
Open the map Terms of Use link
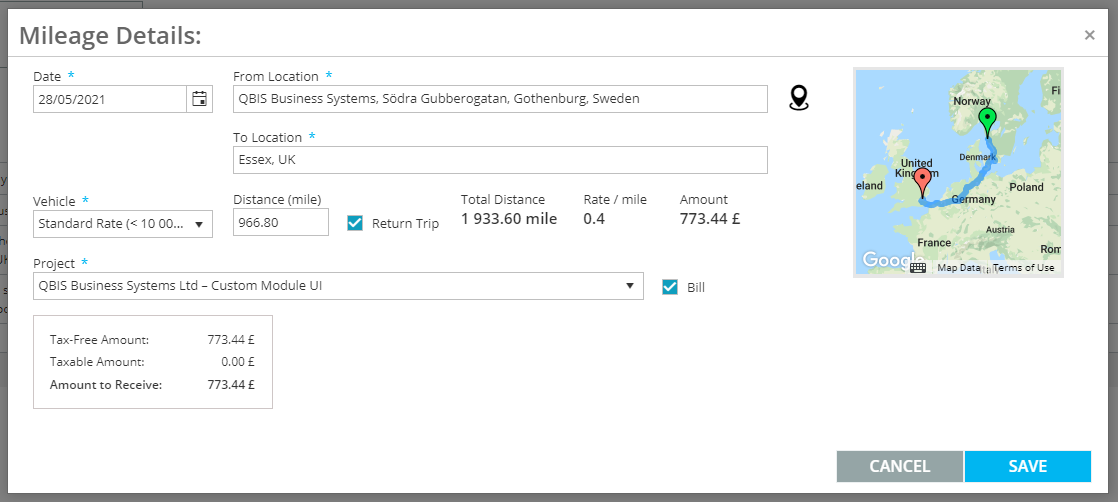click(x=1023, y=268)
